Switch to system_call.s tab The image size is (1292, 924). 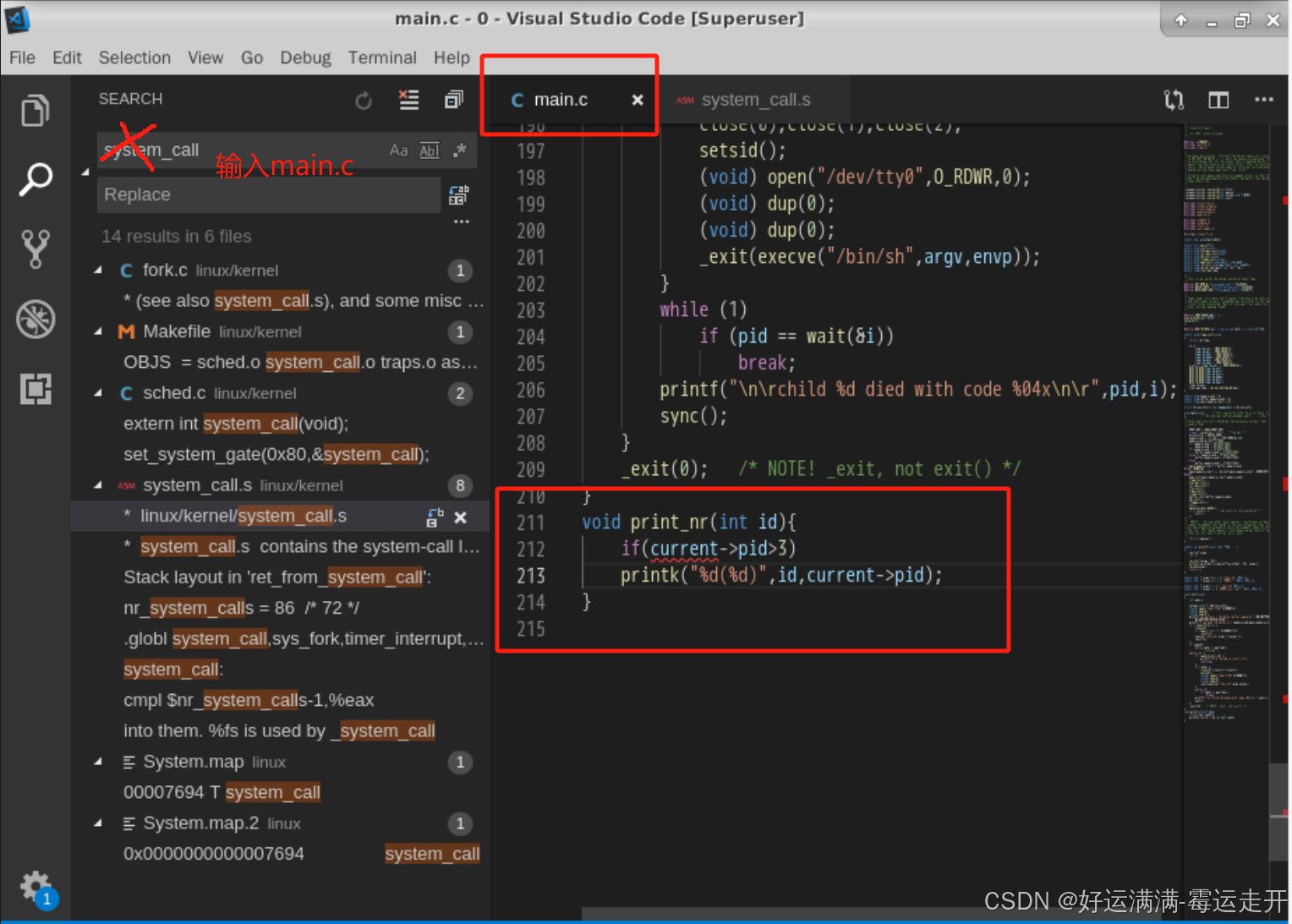pyautogui.click(x=756, y=100)
